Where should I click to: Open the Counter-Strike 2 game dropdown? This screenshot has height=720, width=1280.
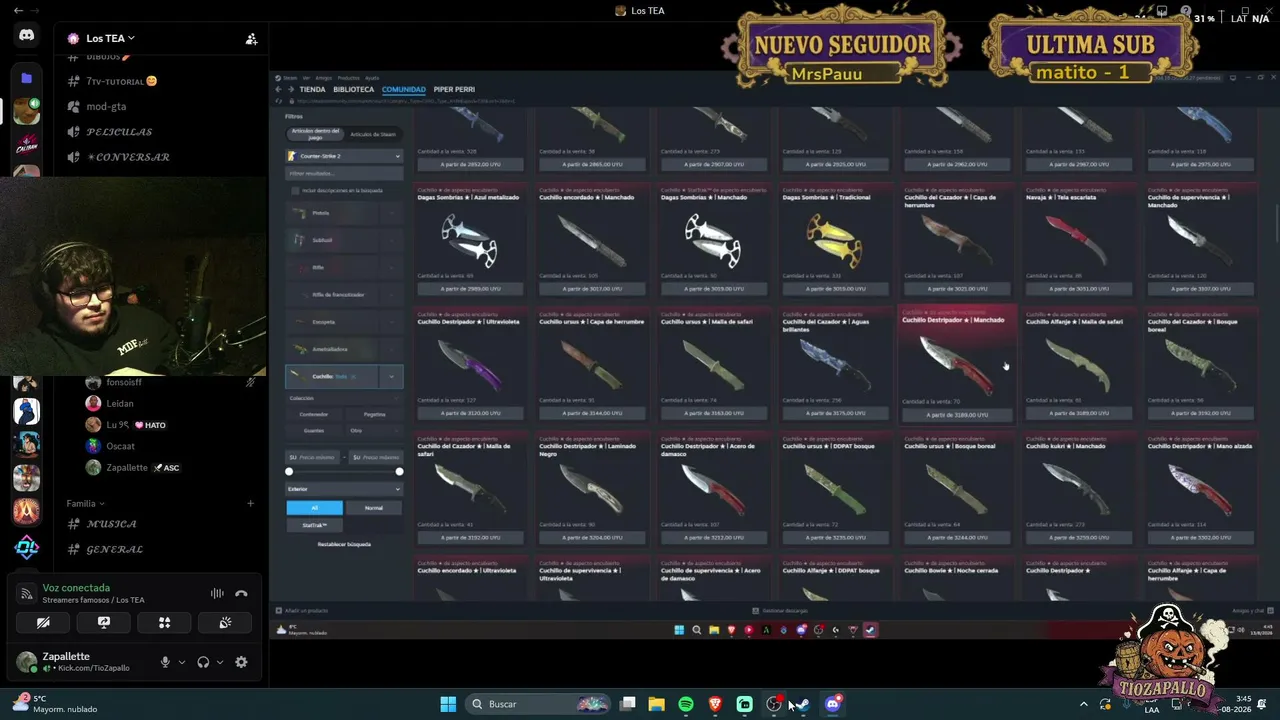click(x=344, y=156)
